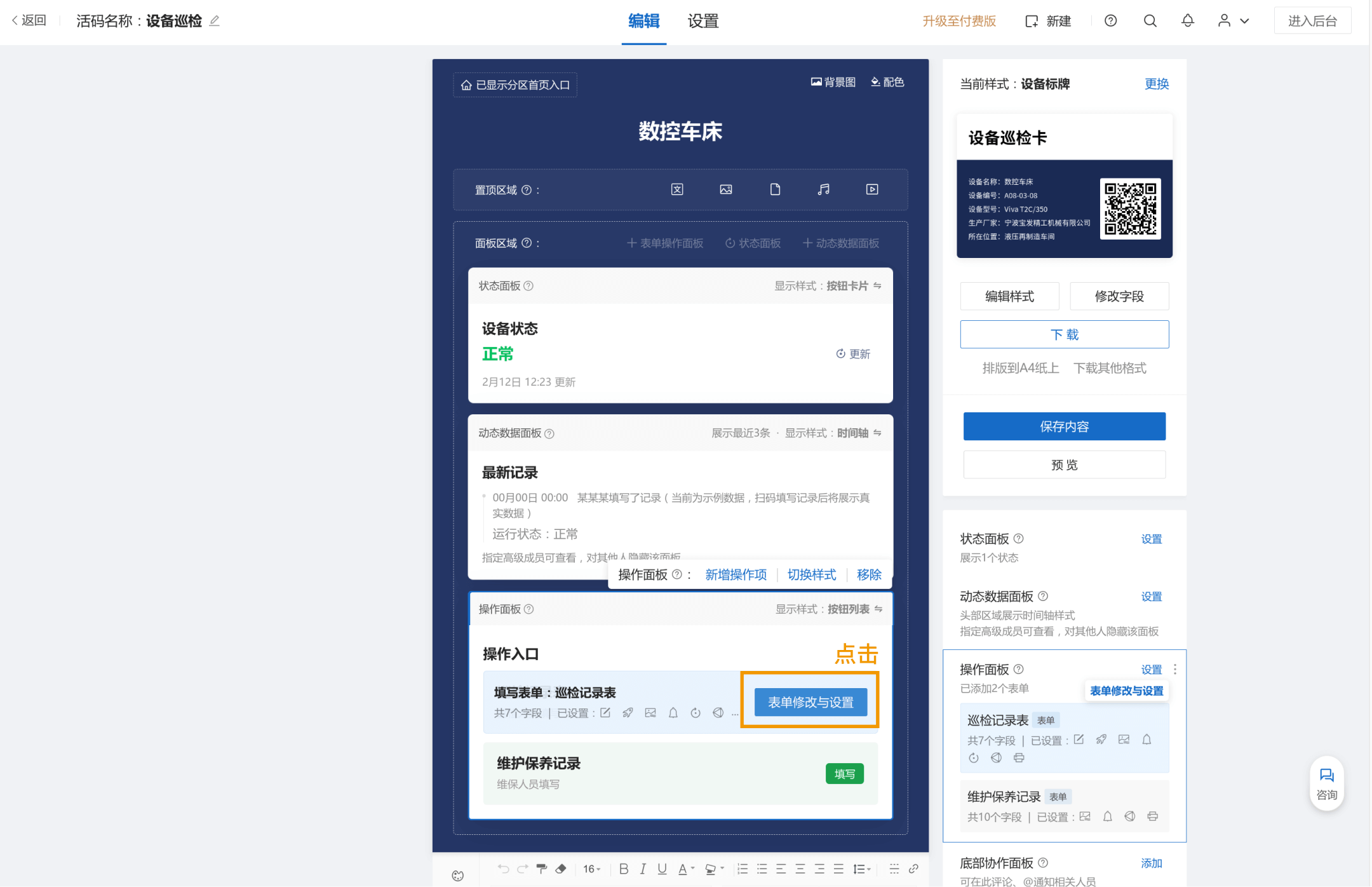Image resolution: width=1372 pixels, height=887 pixels.
Task: Open the user account dropdown
Action: (x=1234, y=21)
